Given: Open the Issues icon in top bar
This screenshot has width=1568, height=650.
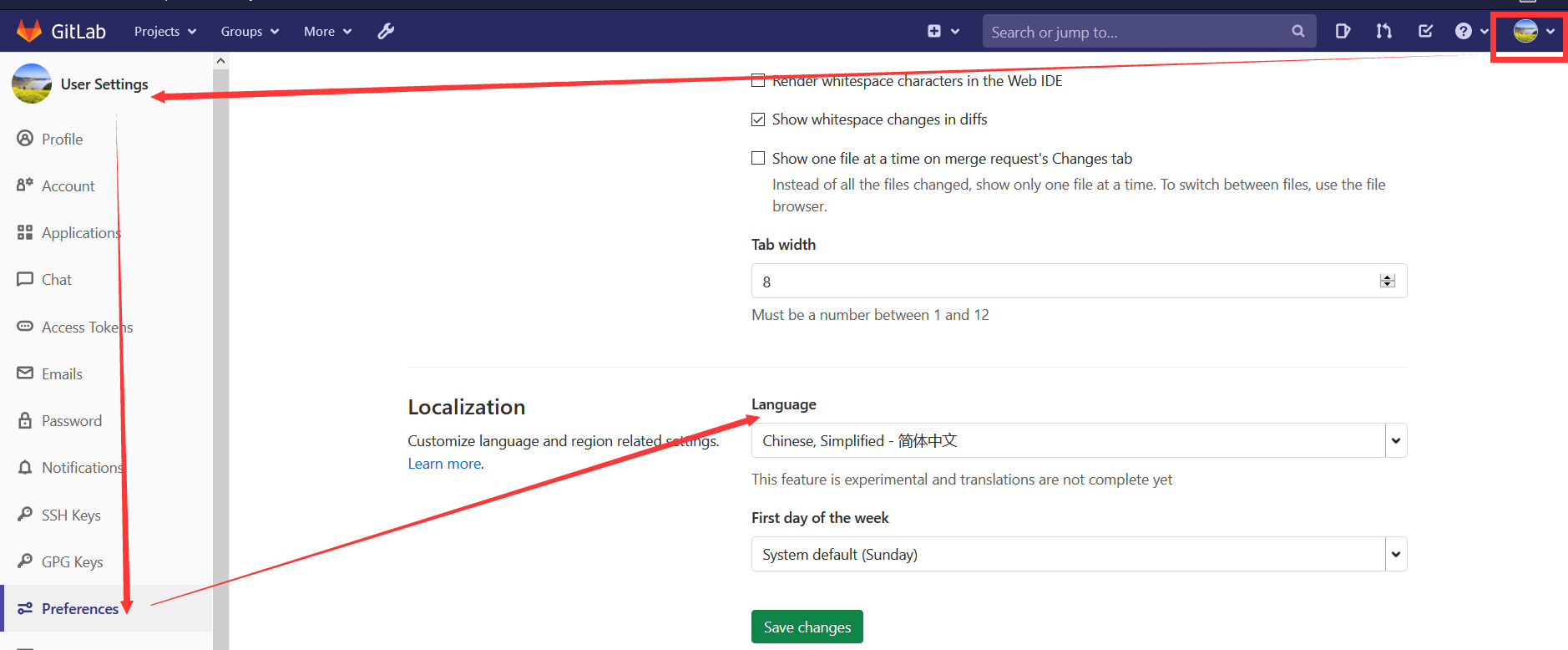Looking at the screenshot, I should (1343, 31).
